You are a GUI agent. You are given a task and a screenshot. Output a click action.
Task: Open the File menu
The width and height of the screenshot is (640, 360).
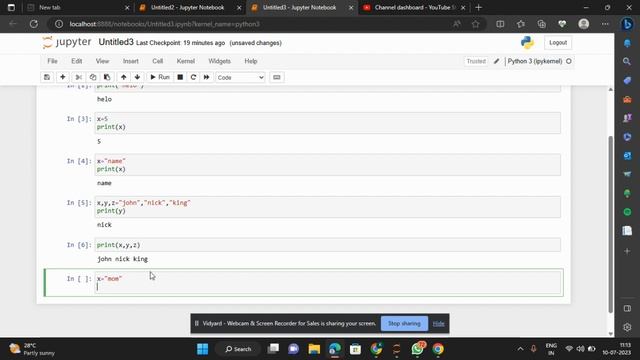[52, 61]
